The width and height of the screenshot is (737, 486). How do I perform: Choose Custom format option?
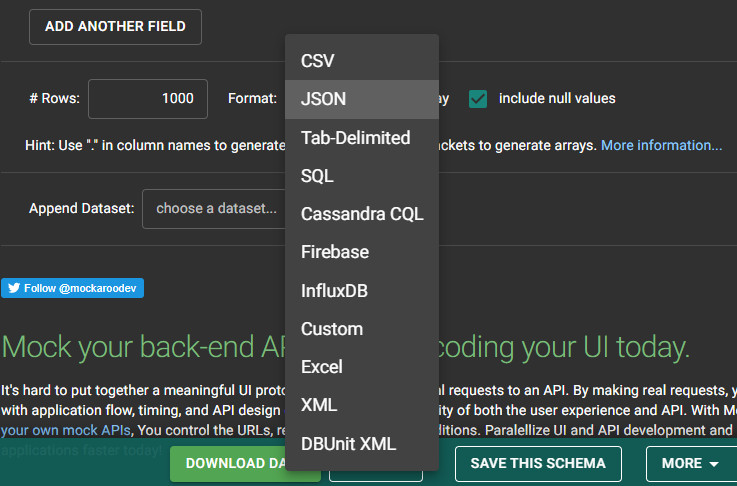pyautogui.click(x=362, y=329)
